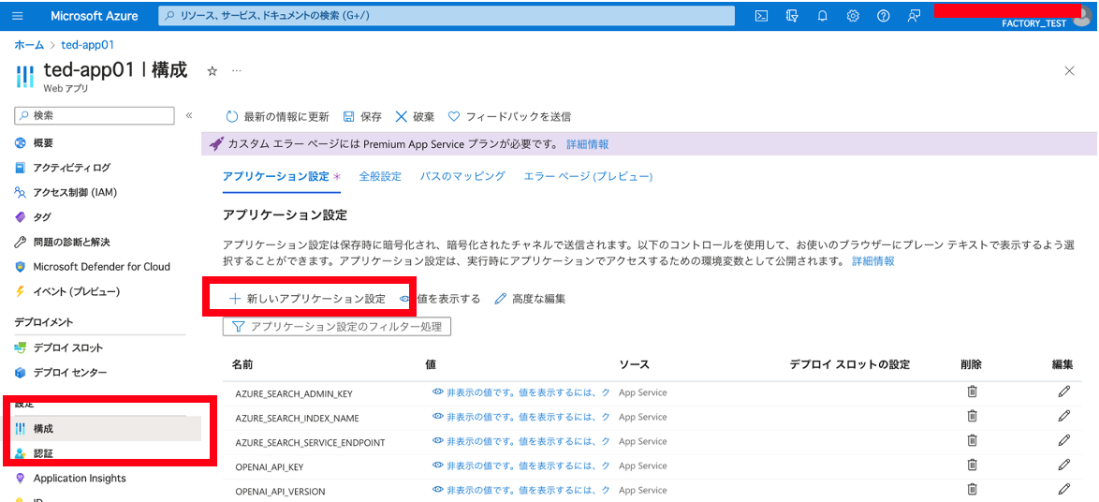Click フィードバックを送信 in the toolbar

tap(509, 116)
